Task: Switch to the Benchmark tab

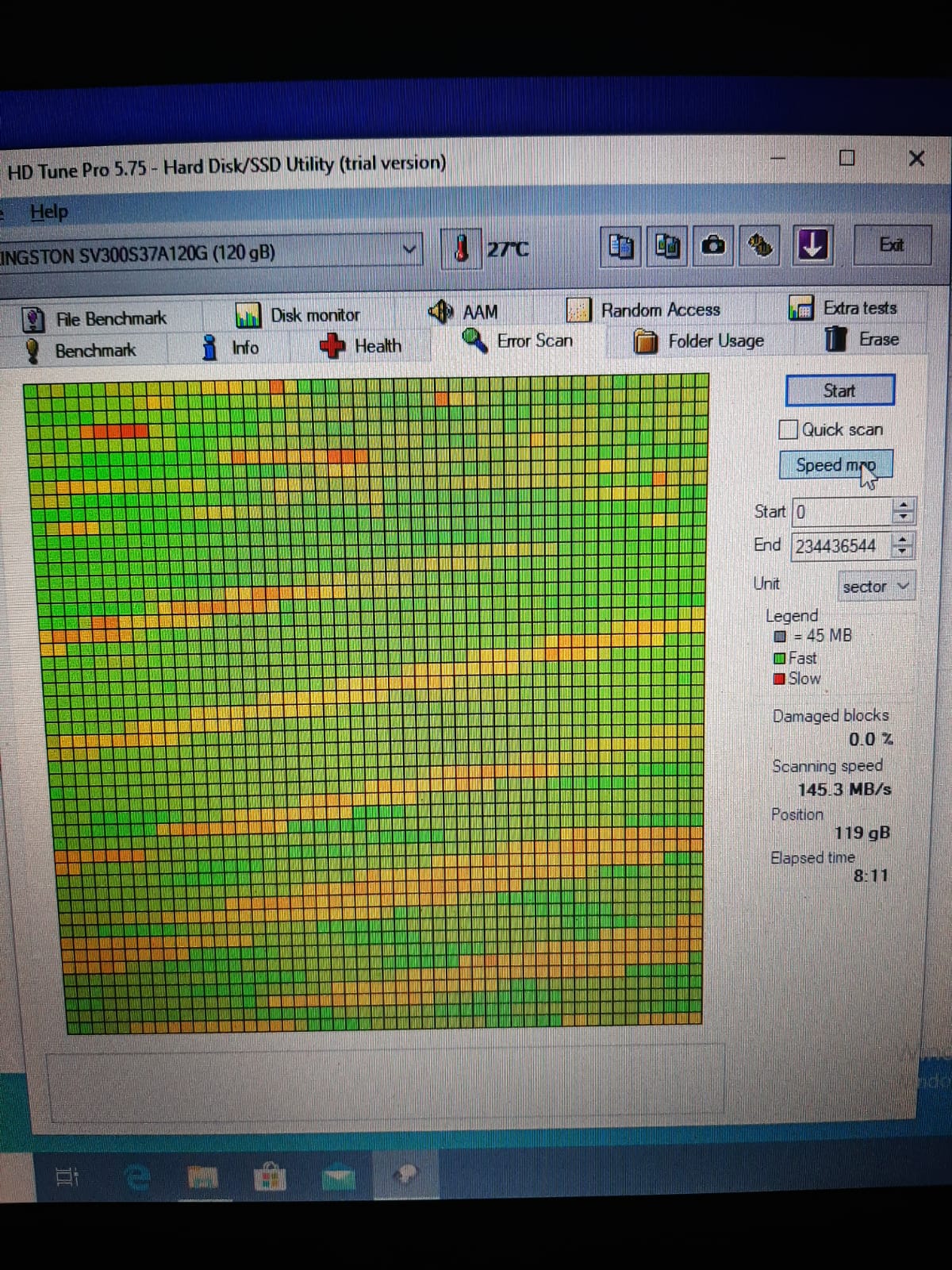Action: (95, 350)
